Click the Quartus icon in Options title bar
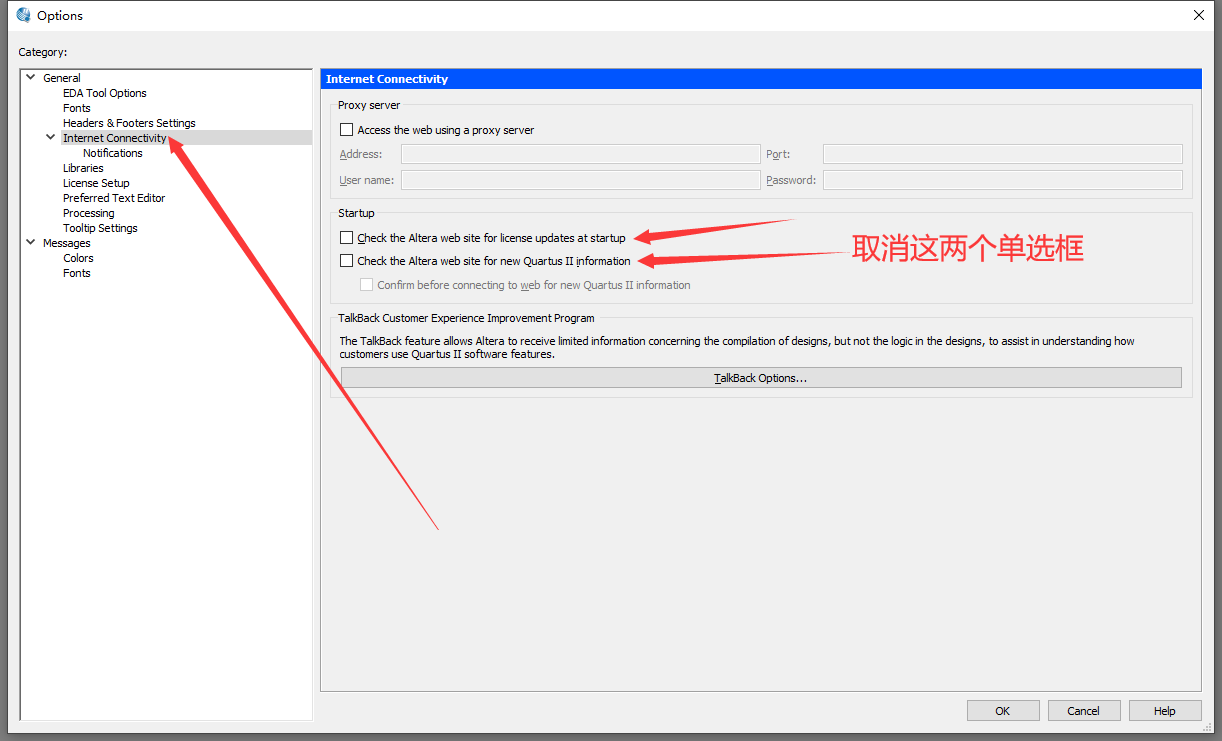1222x741 pixels. click(x=24, y=15)
